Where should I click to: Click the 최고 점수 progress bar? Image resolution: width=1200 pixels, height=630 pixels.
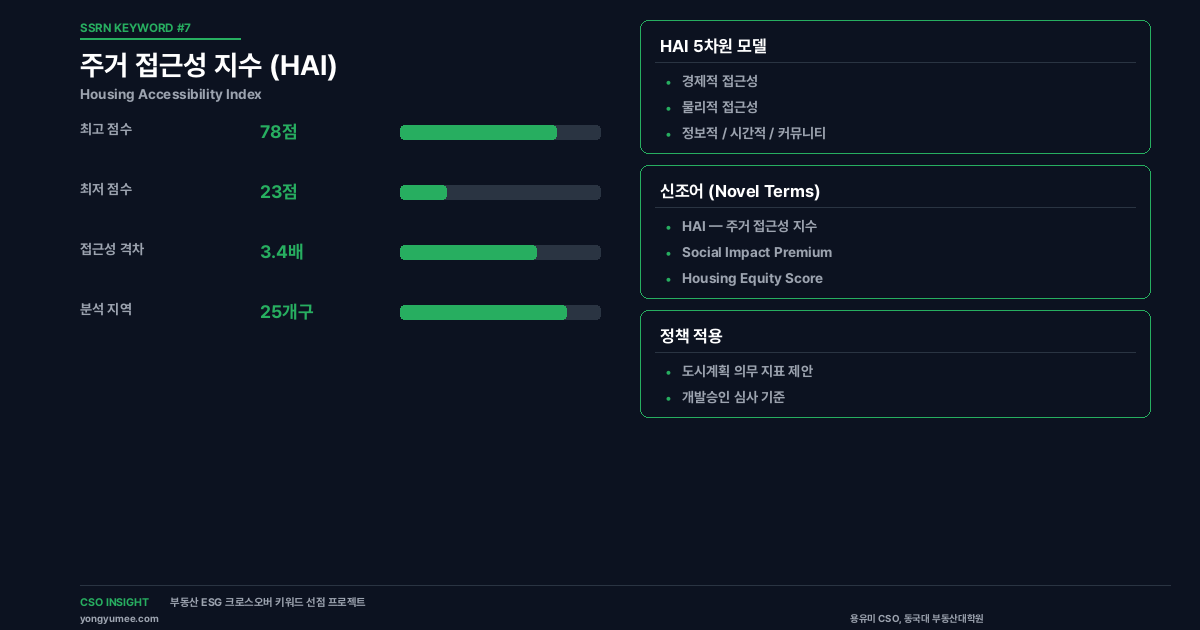[500, 132]
